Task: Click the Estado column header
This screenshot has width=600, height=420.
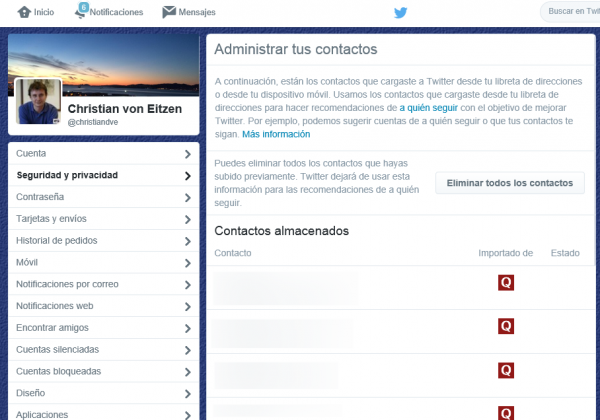Action: click(x=565, y=253)
